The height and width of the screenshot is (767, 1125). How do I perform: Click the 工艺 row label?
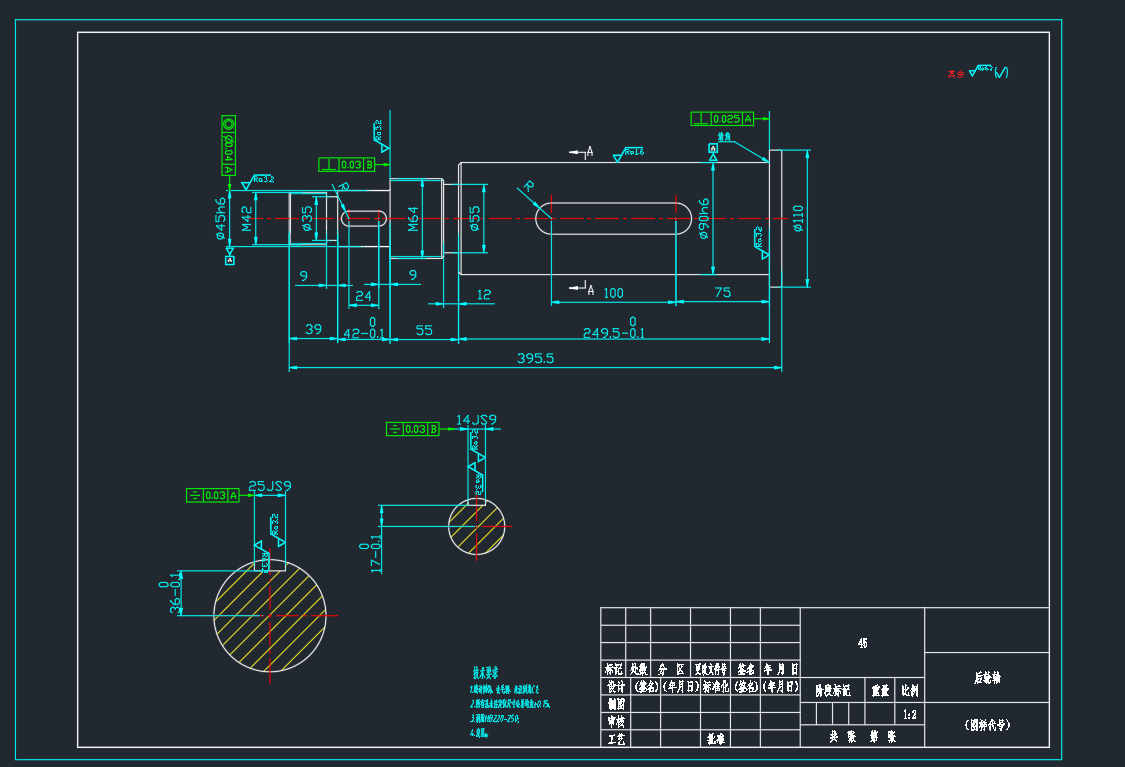click(x=616, y=738)
